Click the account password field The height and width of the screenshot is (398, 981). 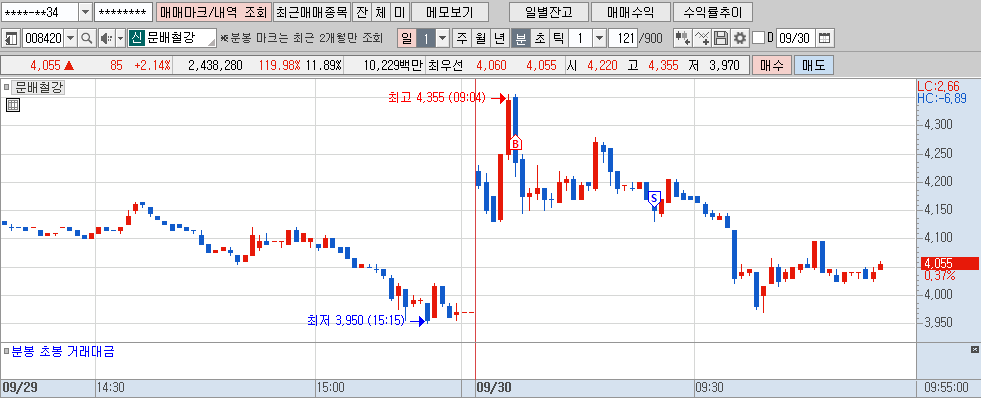point(123,12)
